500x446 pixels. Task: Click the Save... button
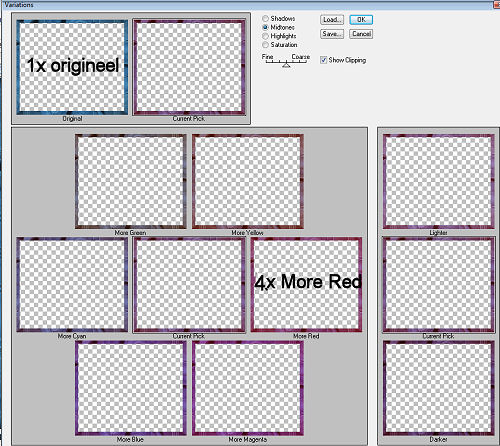(332, 34)
